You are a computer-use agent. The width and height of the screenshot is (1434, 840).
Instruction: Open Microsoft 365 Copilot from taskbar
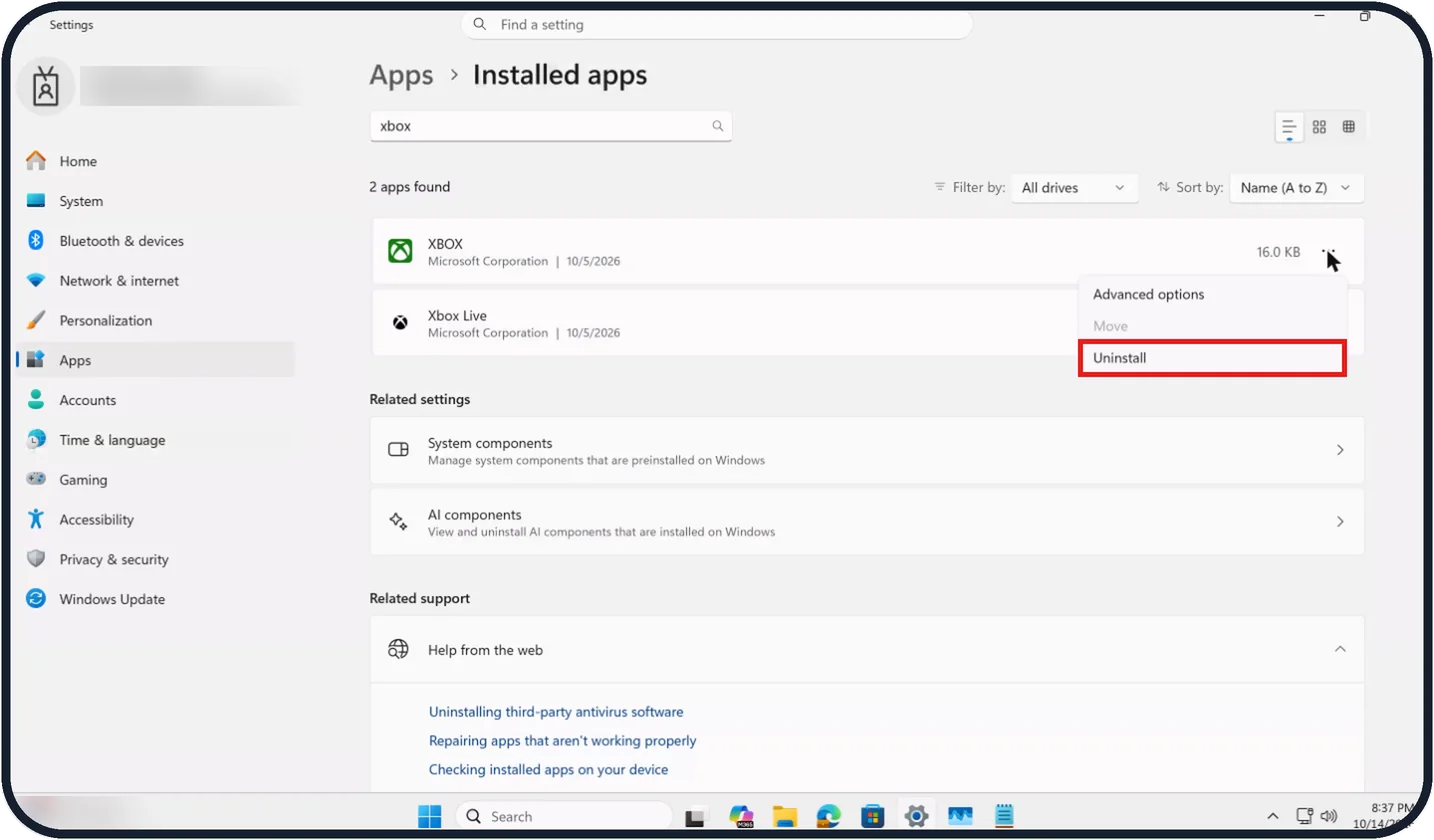coord(741,816)
